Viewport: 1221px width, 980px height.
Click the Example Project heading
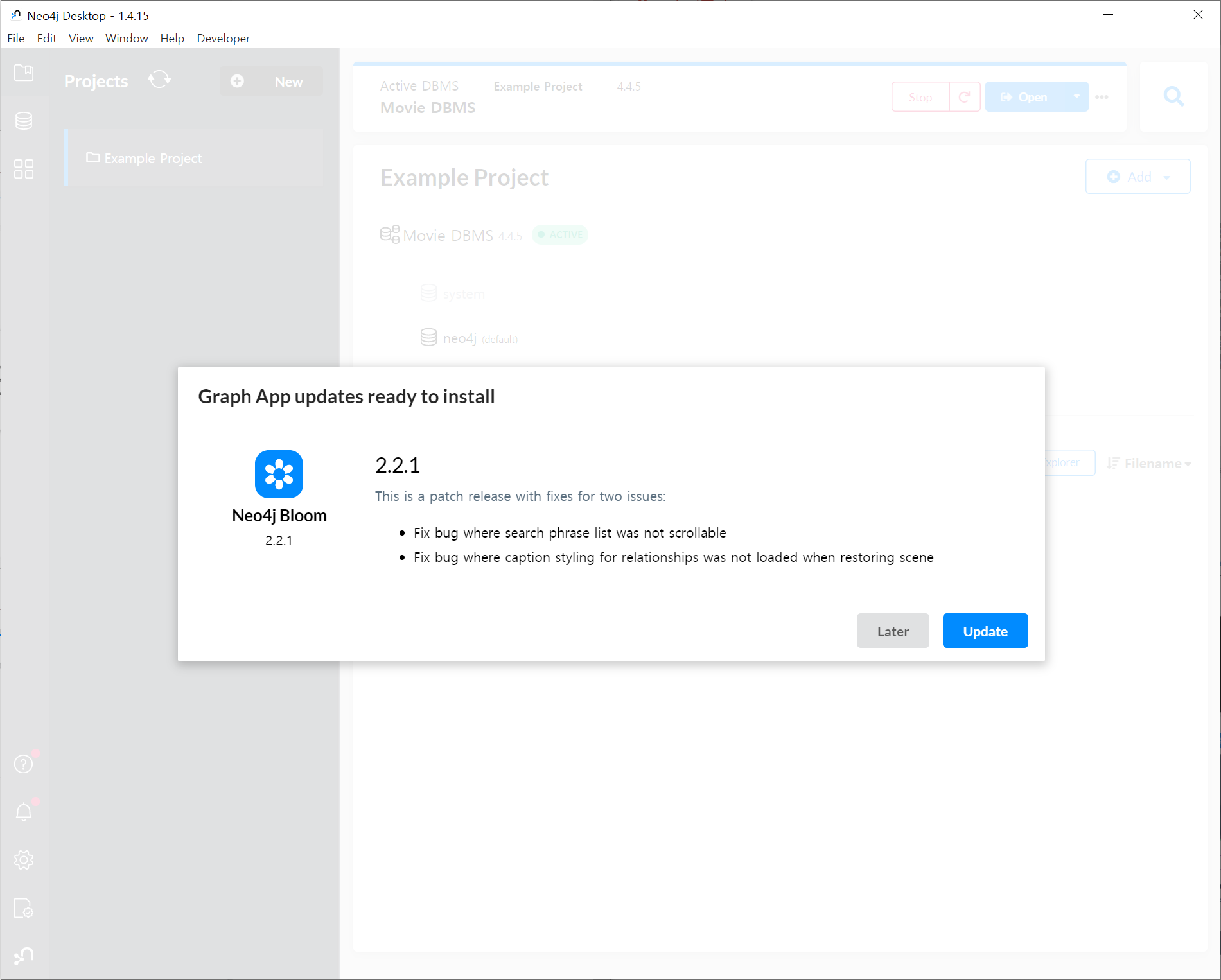(464, 177)
